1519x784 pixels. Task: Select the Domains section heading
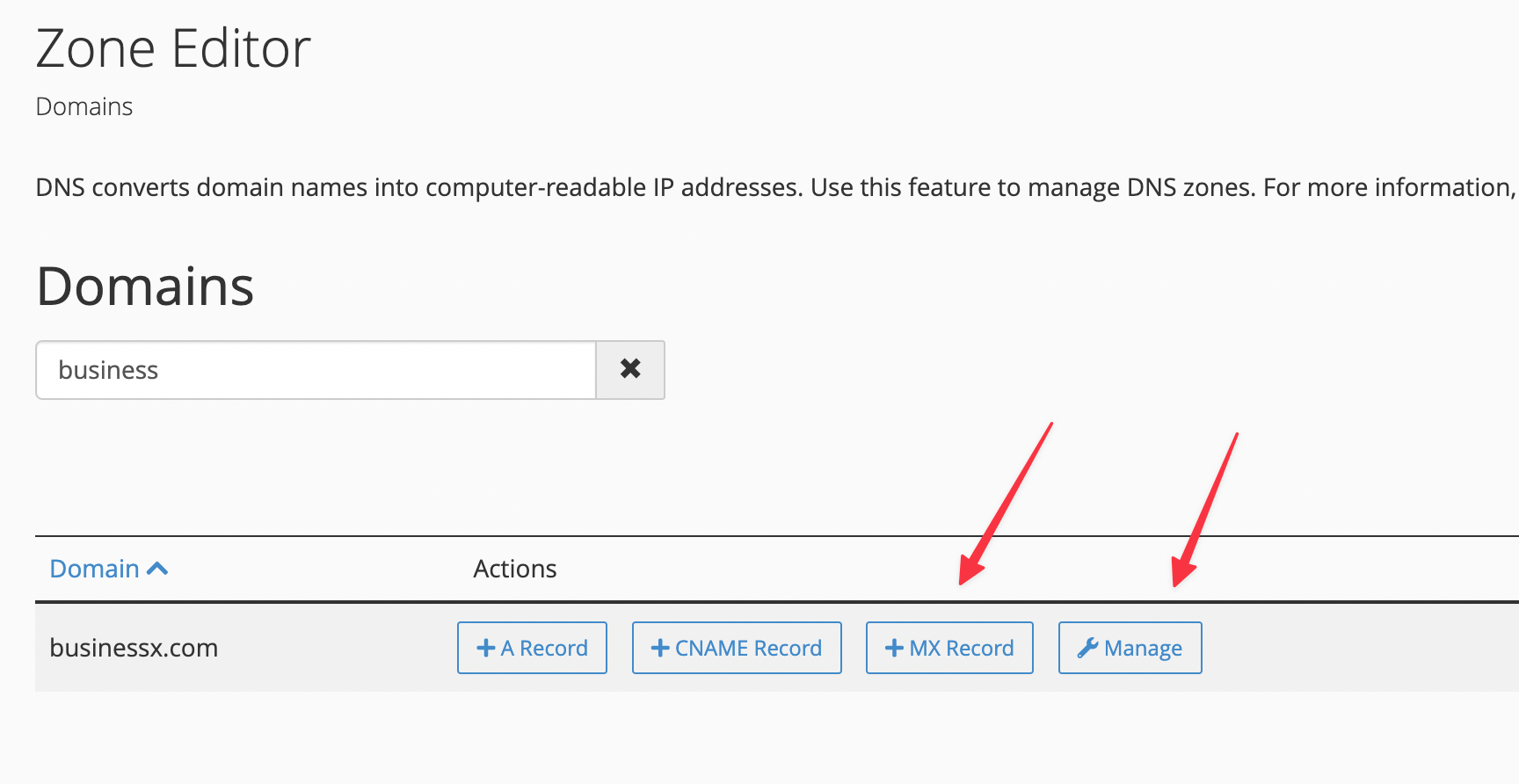click(x=144, y=286)
